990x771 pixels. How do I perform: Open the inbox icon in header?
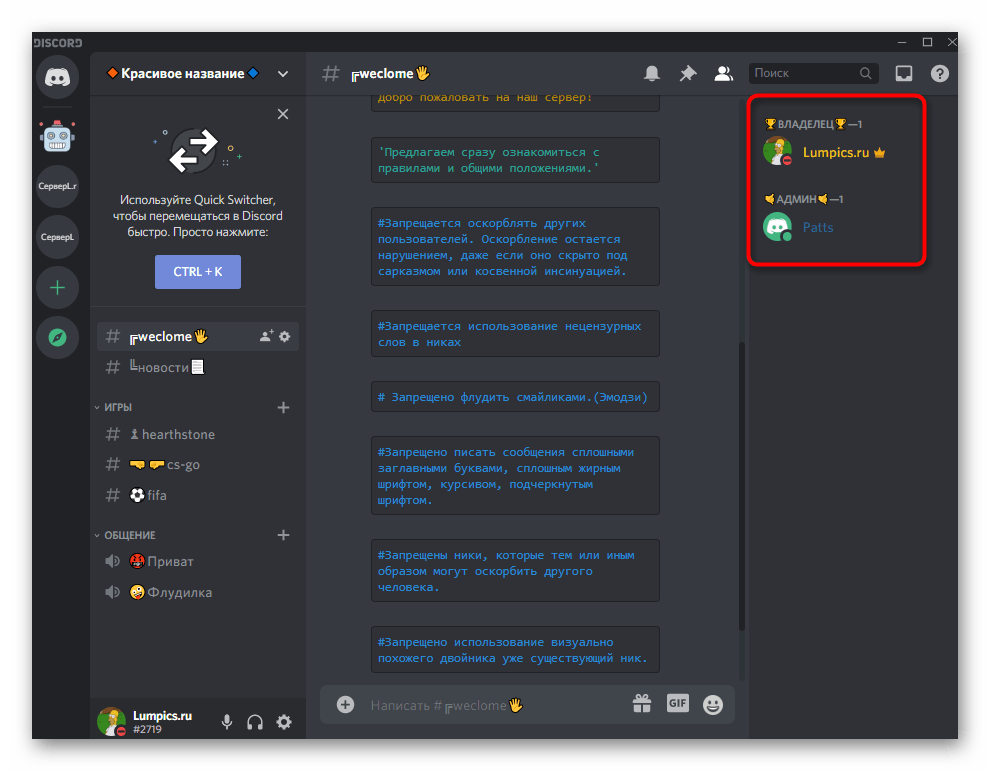[x=903, y=73]
